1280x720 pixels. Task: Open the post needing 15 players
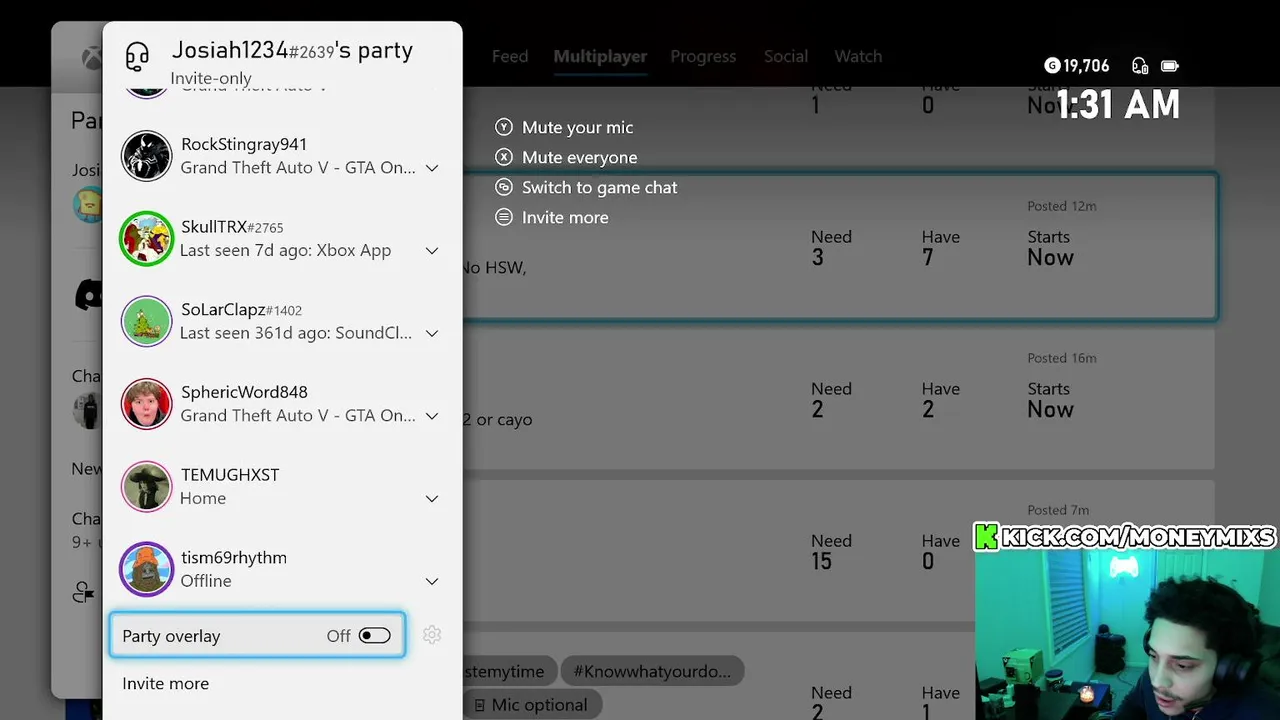[x=838, y=551]
